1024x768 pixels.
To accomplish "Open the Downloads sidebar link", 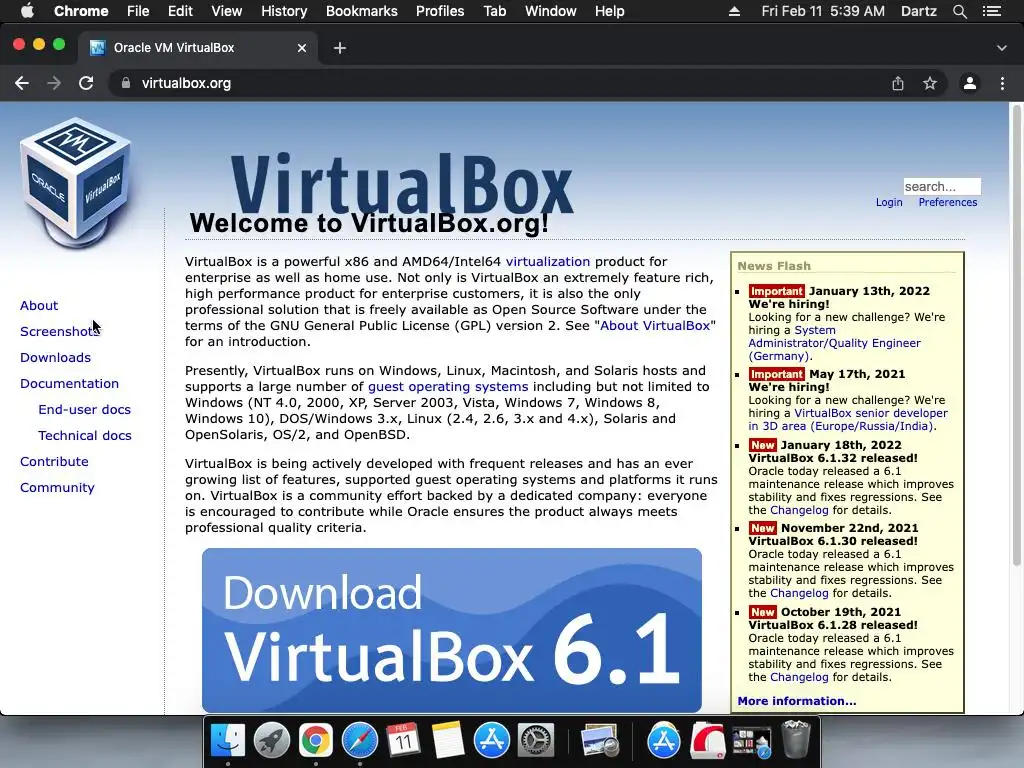I will coord(56,358).
